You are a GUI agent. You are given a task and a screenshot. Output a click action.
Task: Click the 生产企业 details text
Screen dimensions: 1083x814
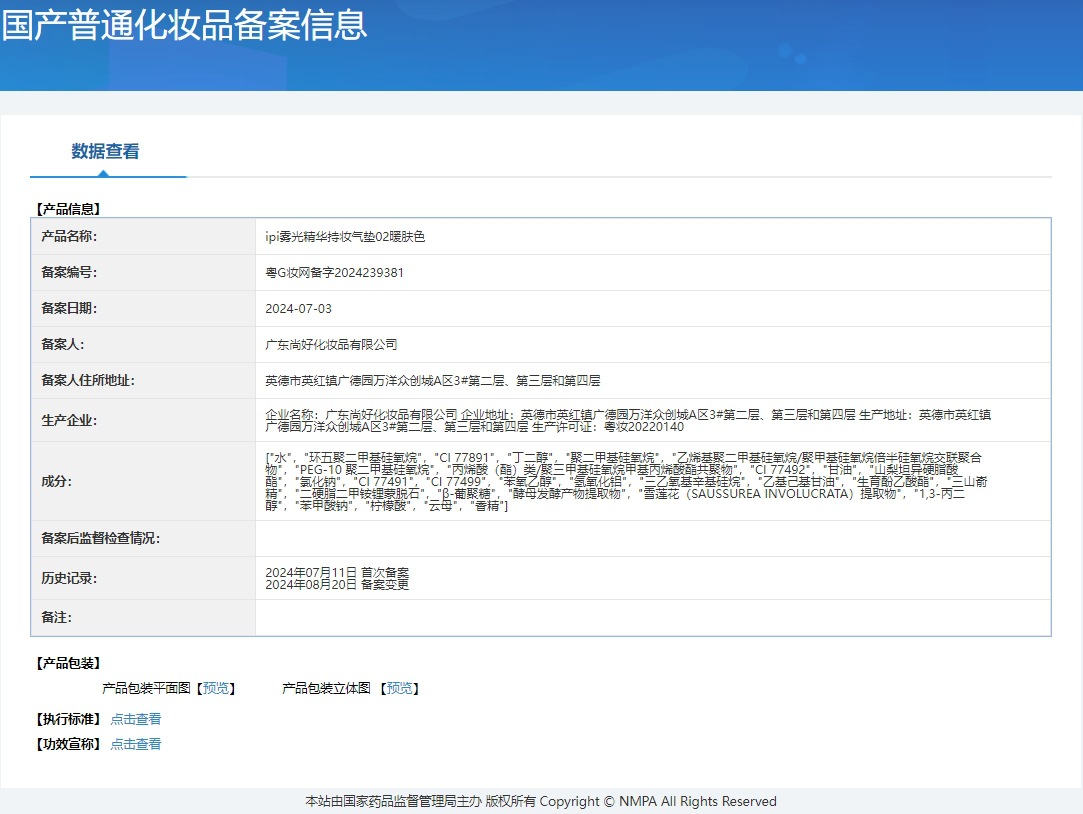628,420
